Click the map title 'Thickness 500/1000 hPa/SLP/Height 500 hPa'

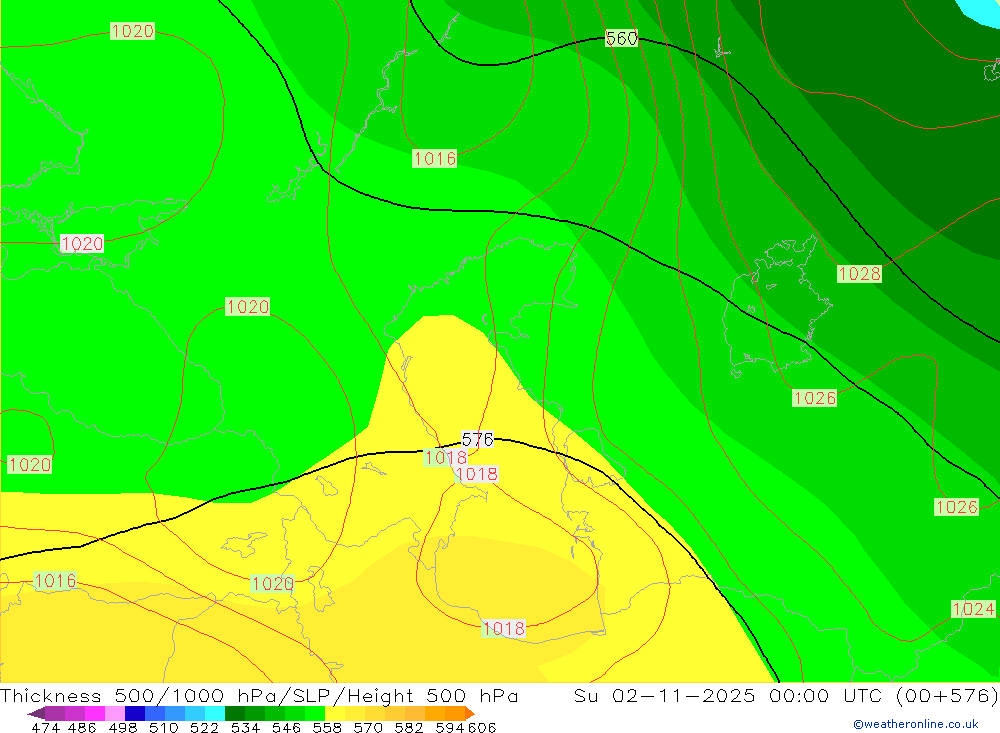point(259,695)
